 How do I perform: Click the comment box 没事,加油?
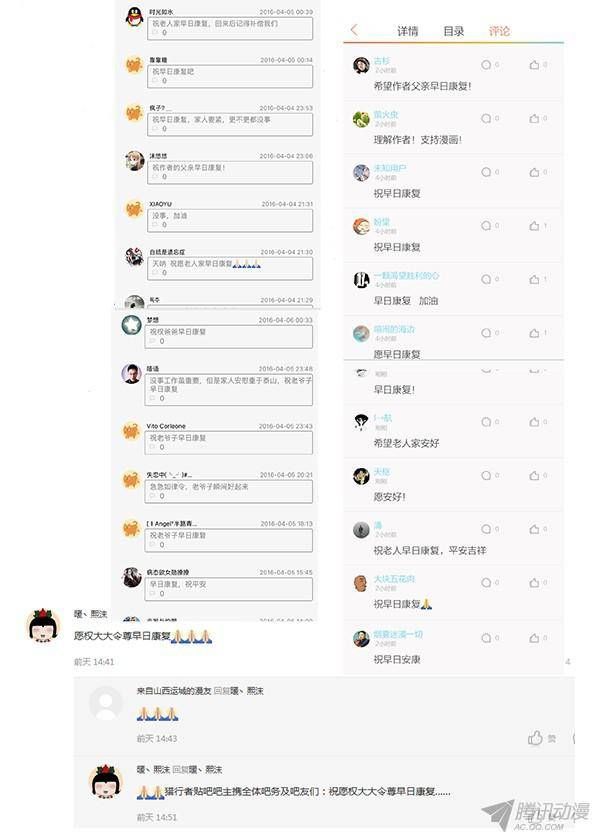pos(230,220)
